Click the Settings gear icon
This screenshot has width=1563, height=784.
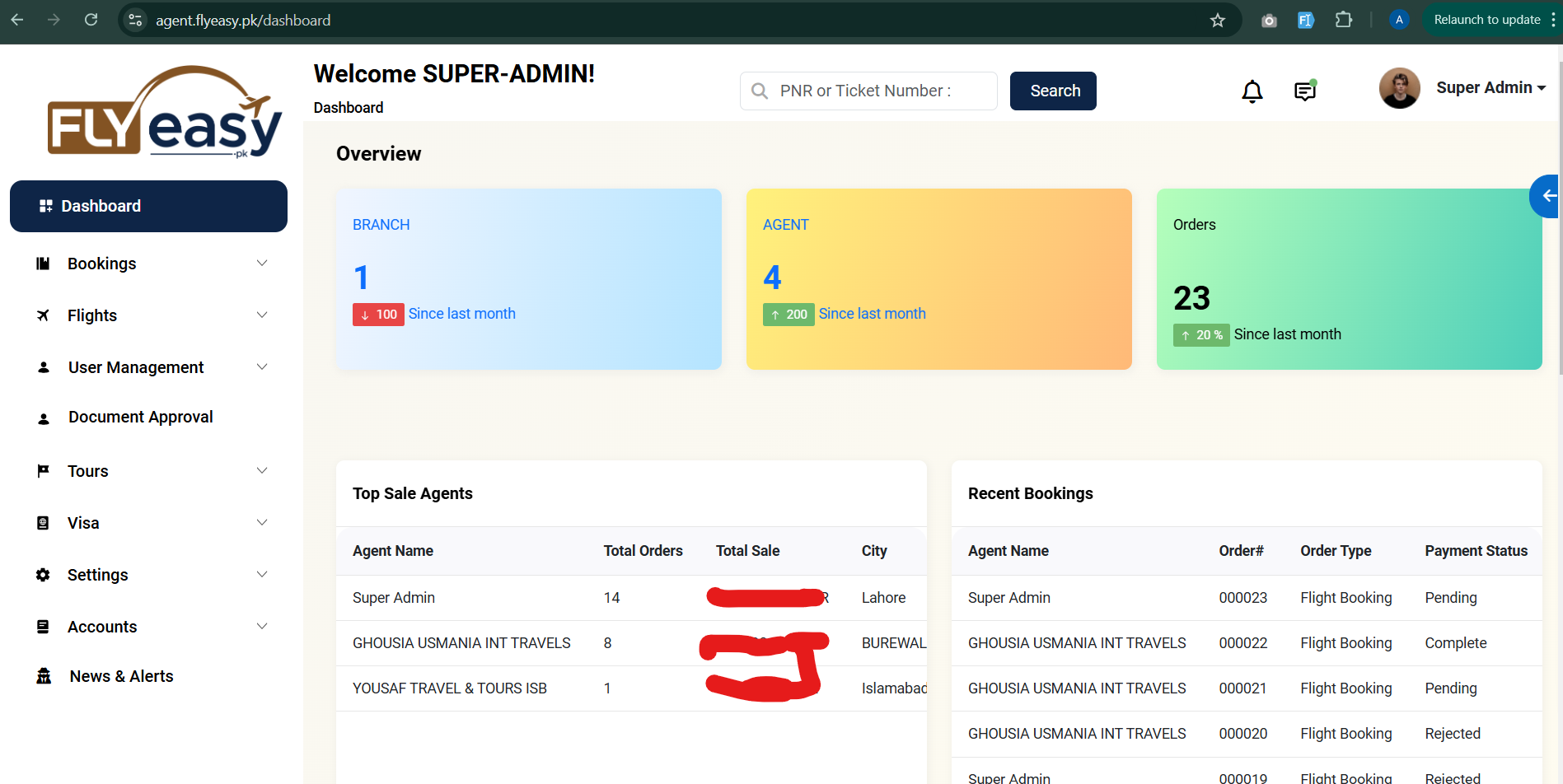pyautogui.click(x=43, y=575)
